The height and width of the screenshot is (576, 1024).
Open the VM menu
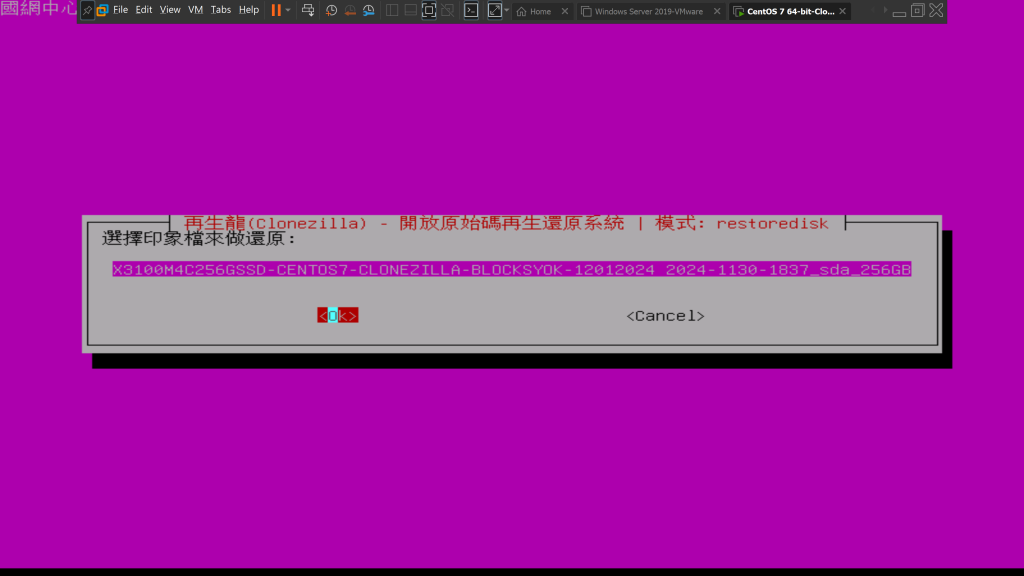pos(195,10)
